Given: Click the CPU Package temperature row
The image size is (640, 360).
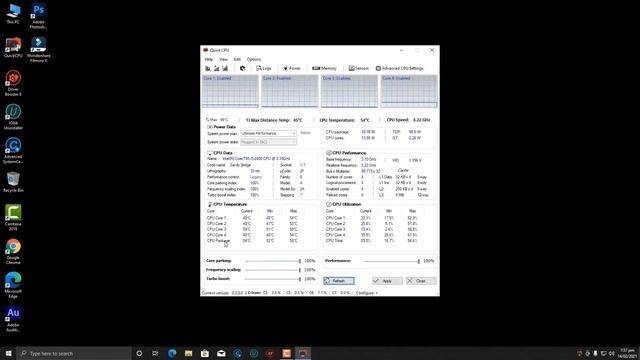Looking at the screenshot, I should 253,241.
